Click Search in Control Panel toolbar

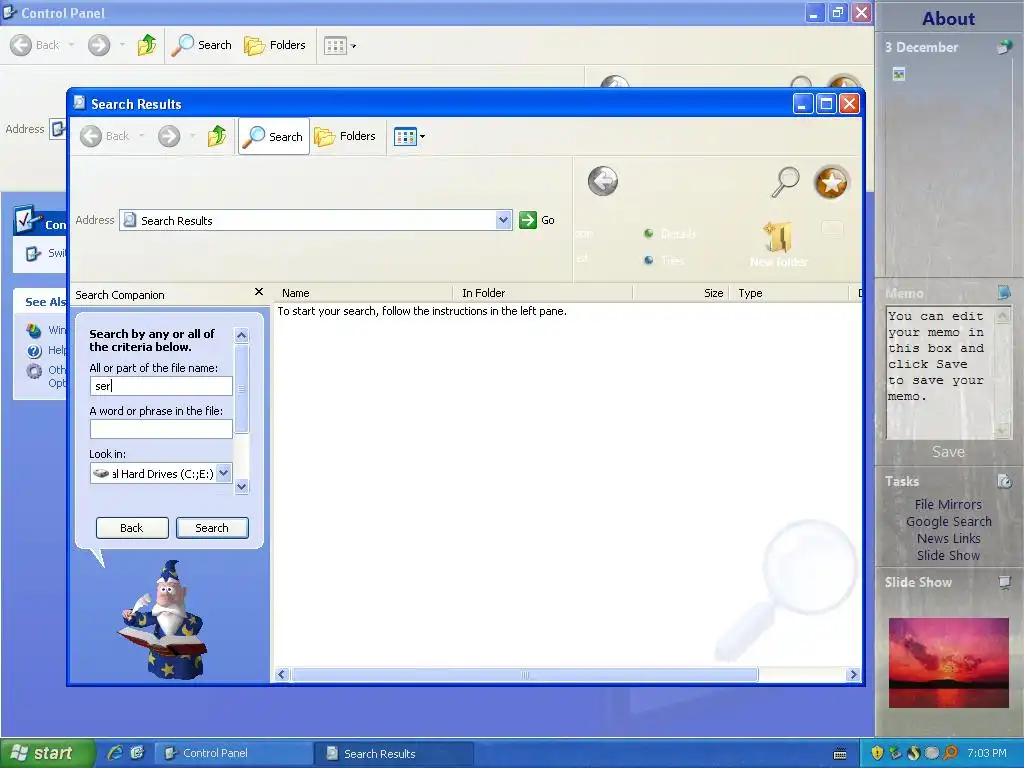pos(202,45)
